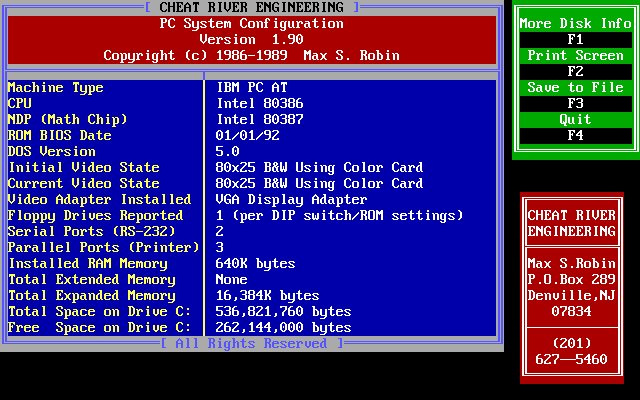Click CHEAT RIVER ENGINEERING in the red contact box
The height and width of the screenshot is (400, 640).
tap(571, 223)
